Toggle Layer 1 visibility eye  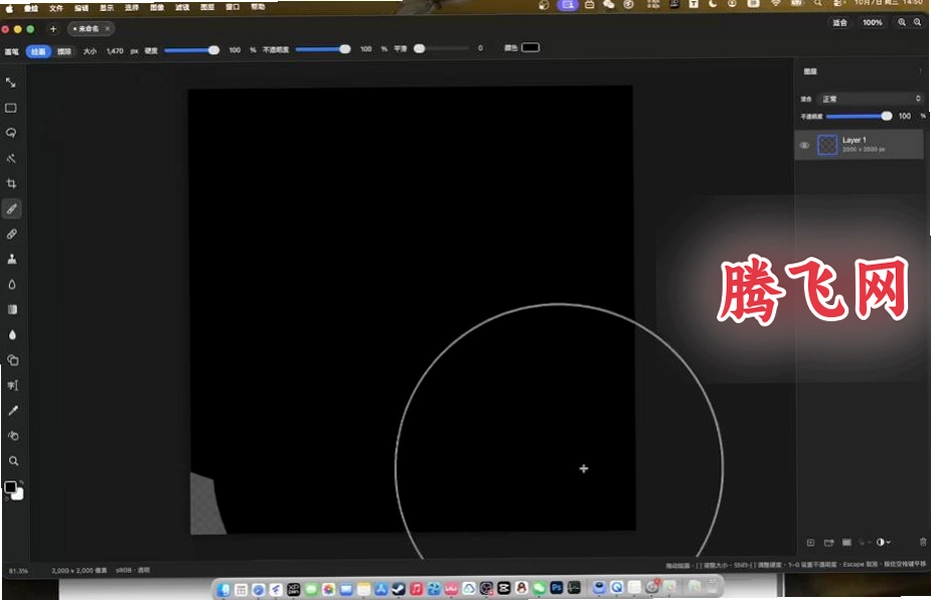point(805,145)
